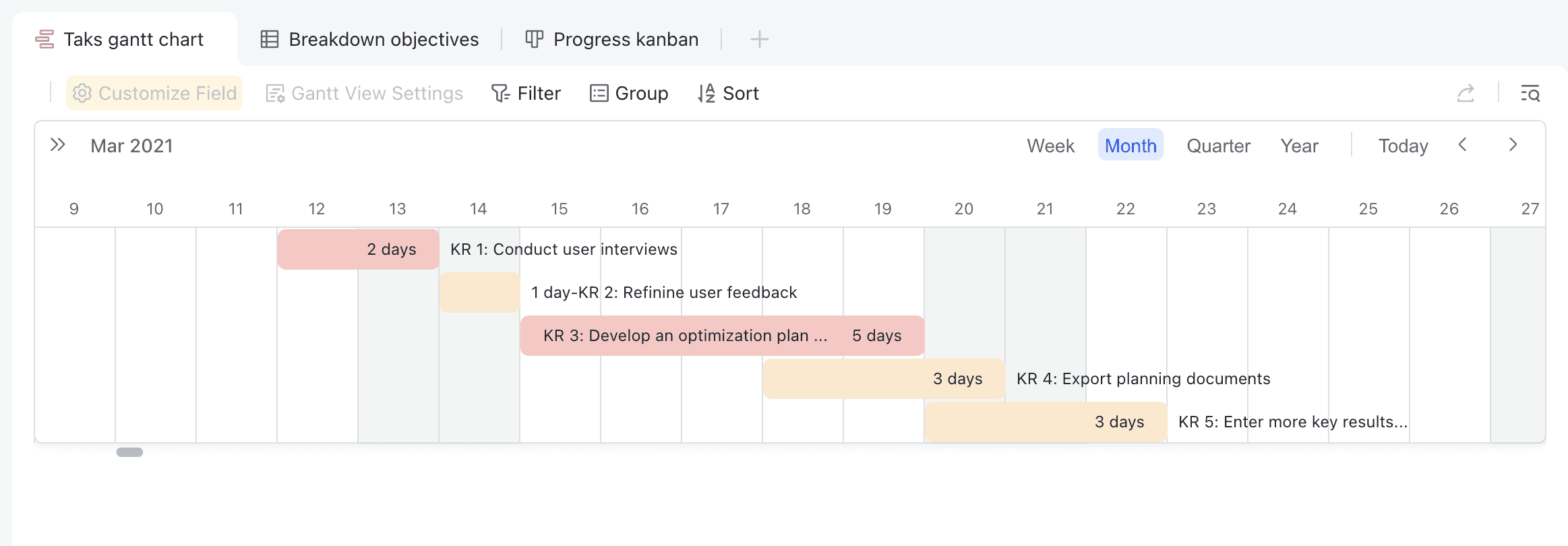Select the Month timeline scale
The image size is (1568, 546).
1130,146
